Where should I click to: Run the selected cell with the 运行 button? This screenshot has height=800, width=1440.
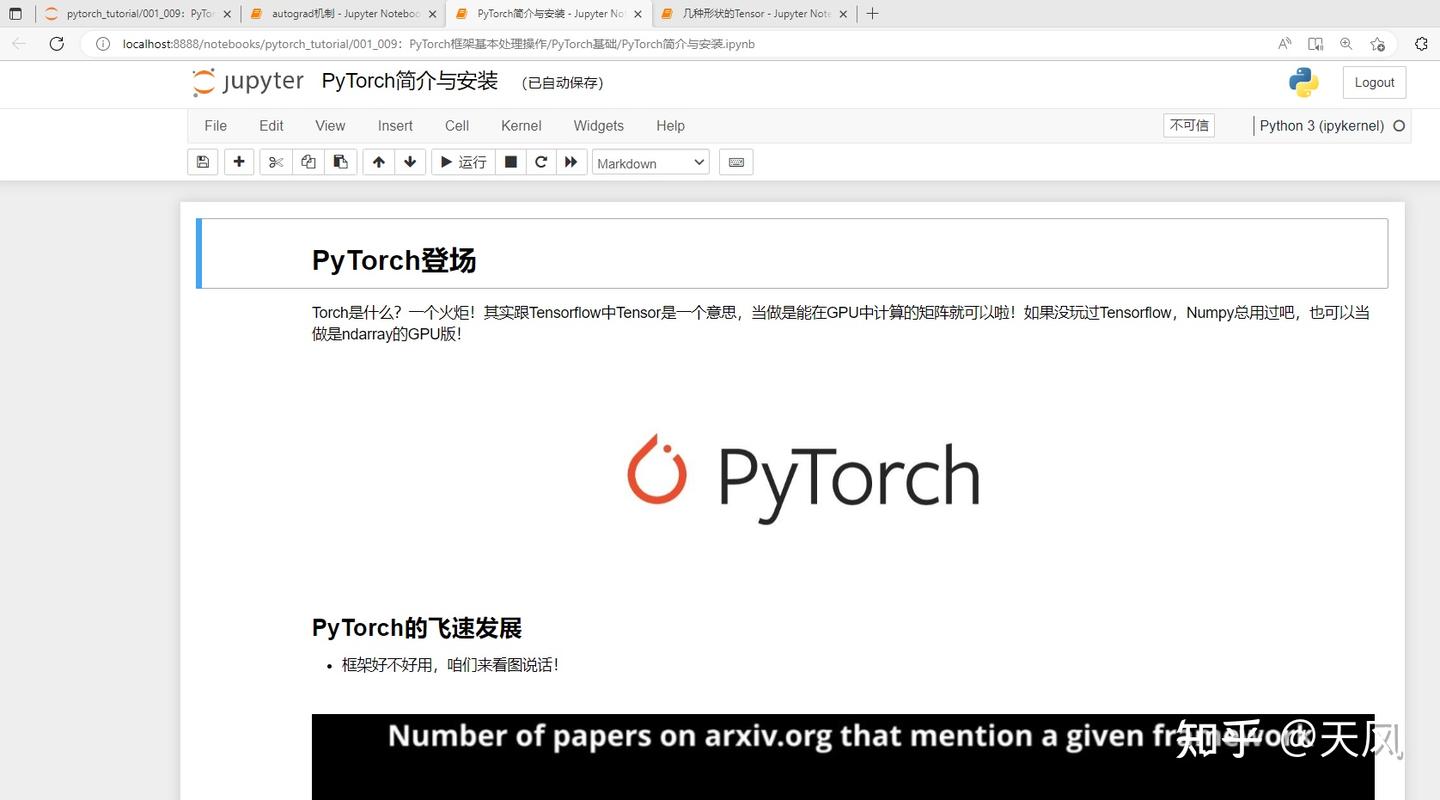click(462, 161)
